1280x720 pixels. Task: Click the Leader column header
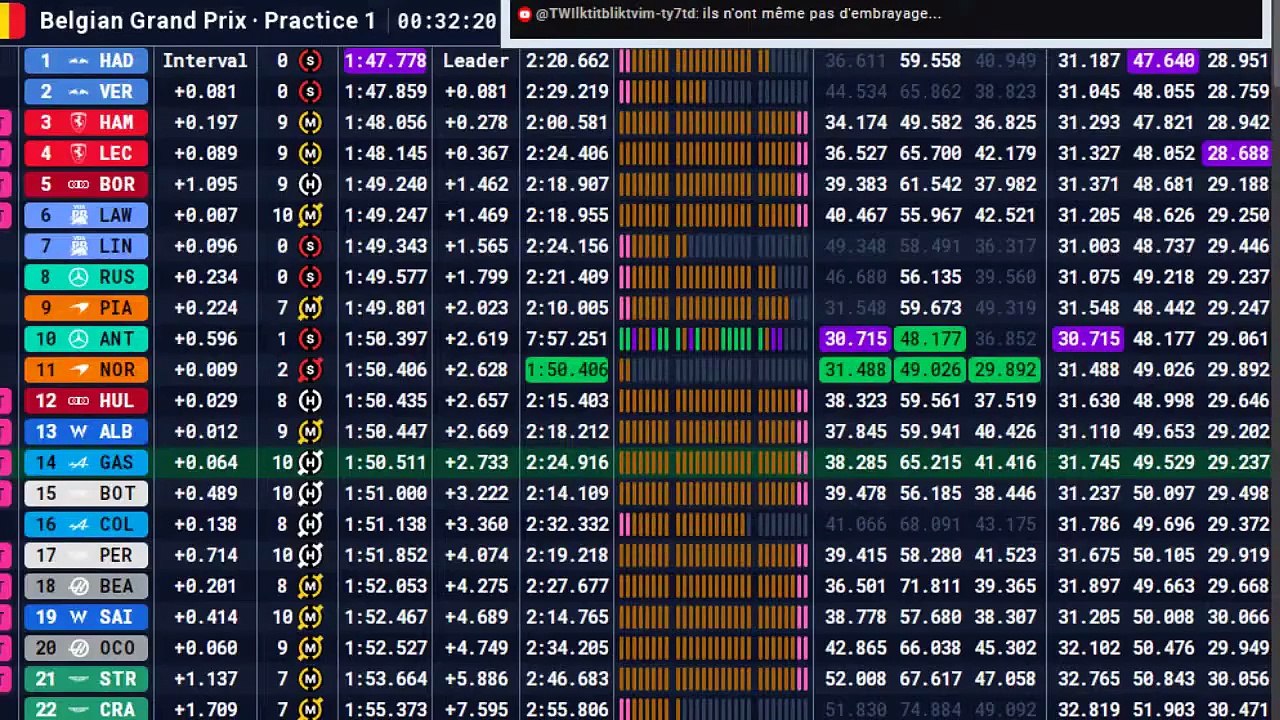pos(475,61)
